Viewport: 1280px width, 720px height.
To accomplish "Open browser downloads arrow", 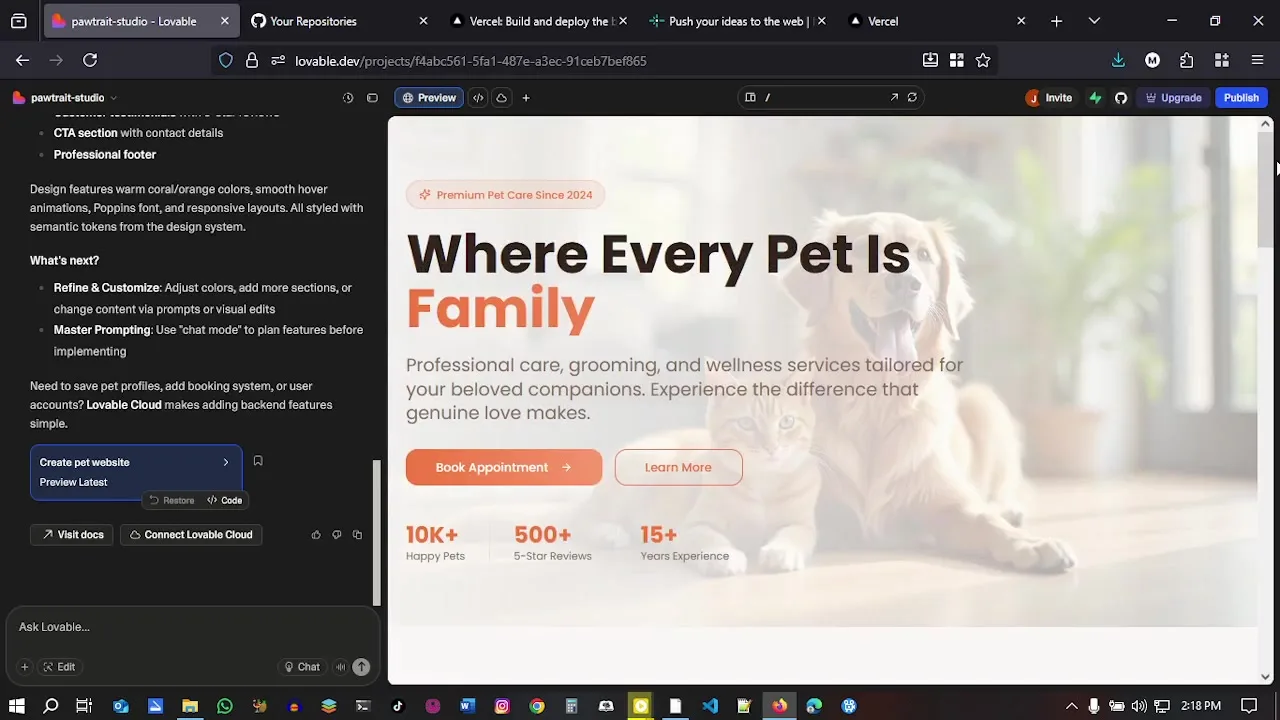I will click(1118, 61).
